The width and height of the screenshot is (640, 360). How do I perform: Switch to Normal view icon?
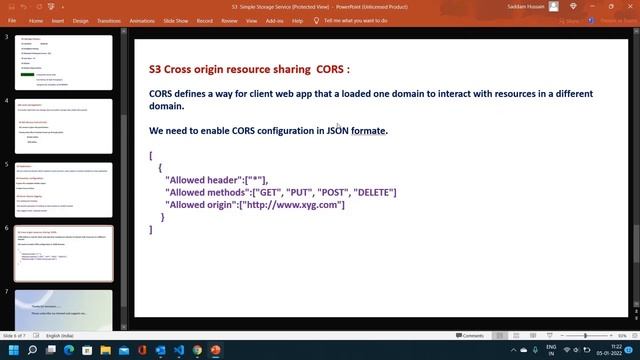pyautogui.click(x=500, y=336)
